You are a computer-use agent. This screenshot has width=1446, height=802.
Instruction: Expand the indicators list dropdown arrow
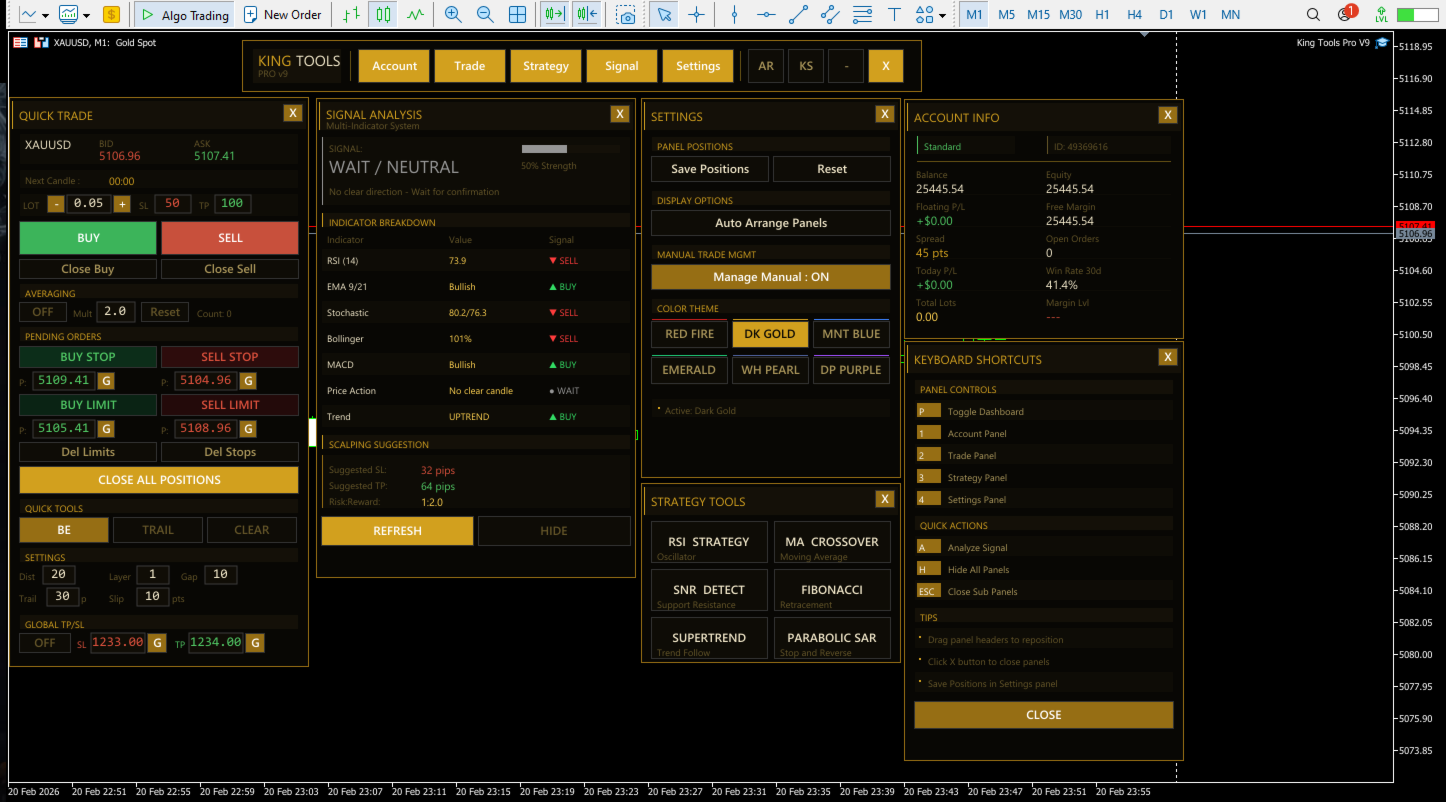[87, 15]
